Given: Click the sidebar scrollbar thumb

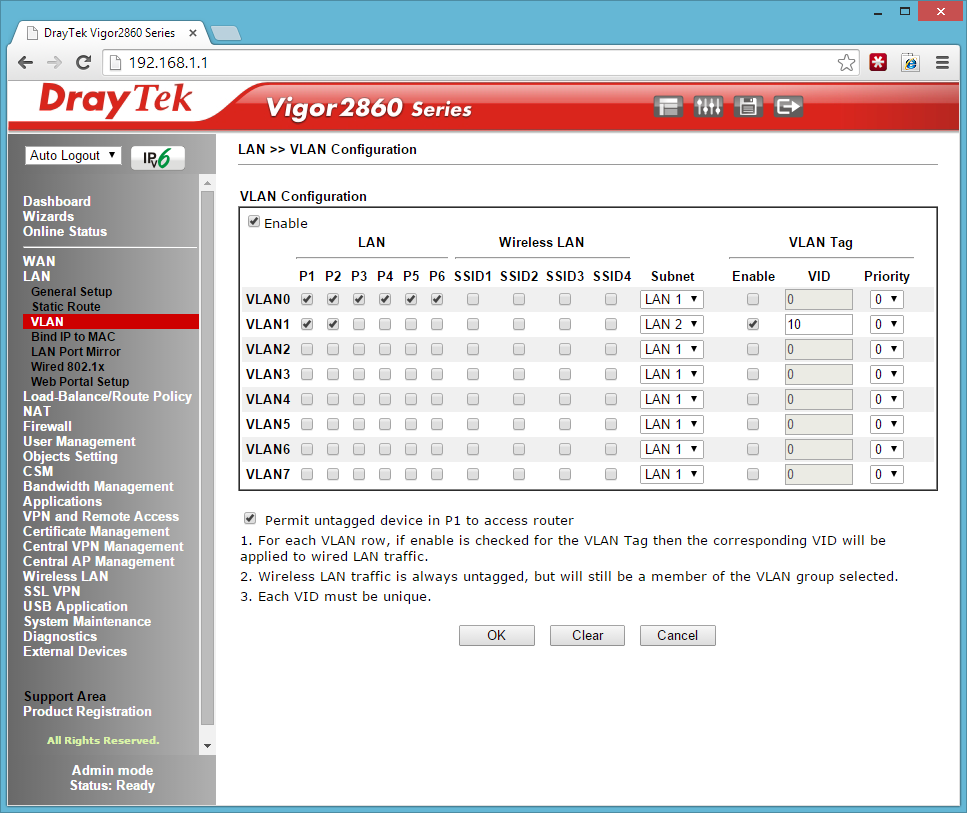Looking at the screenshot, I should click(207, 458).
